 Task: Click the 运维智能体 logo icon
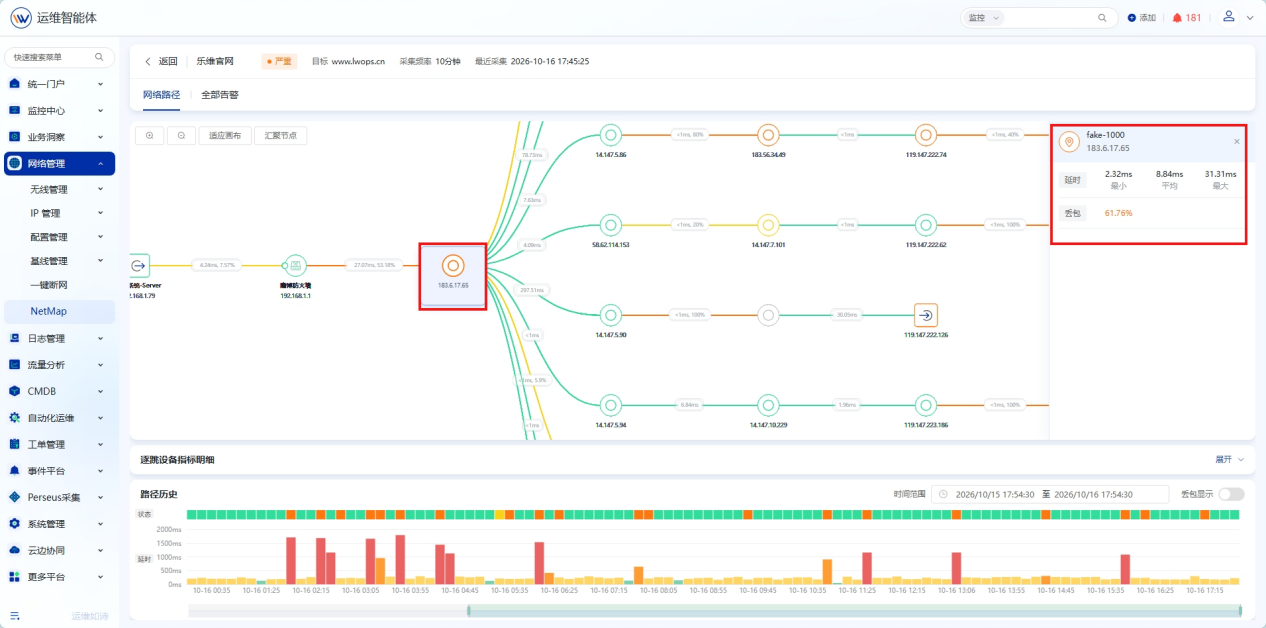21,18
